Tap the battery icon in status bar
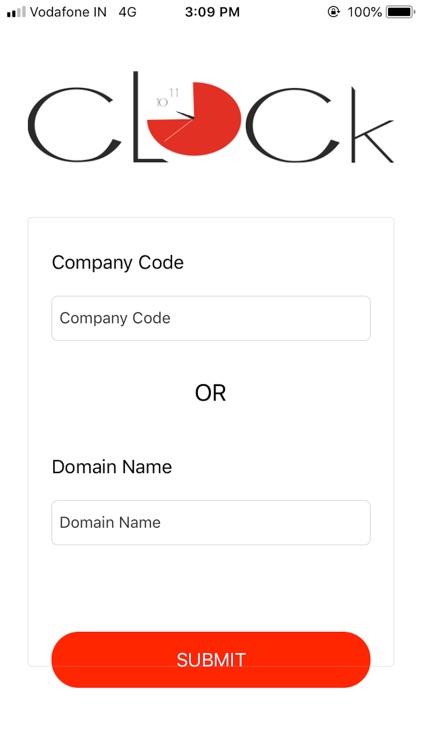 tap(400, 12)
